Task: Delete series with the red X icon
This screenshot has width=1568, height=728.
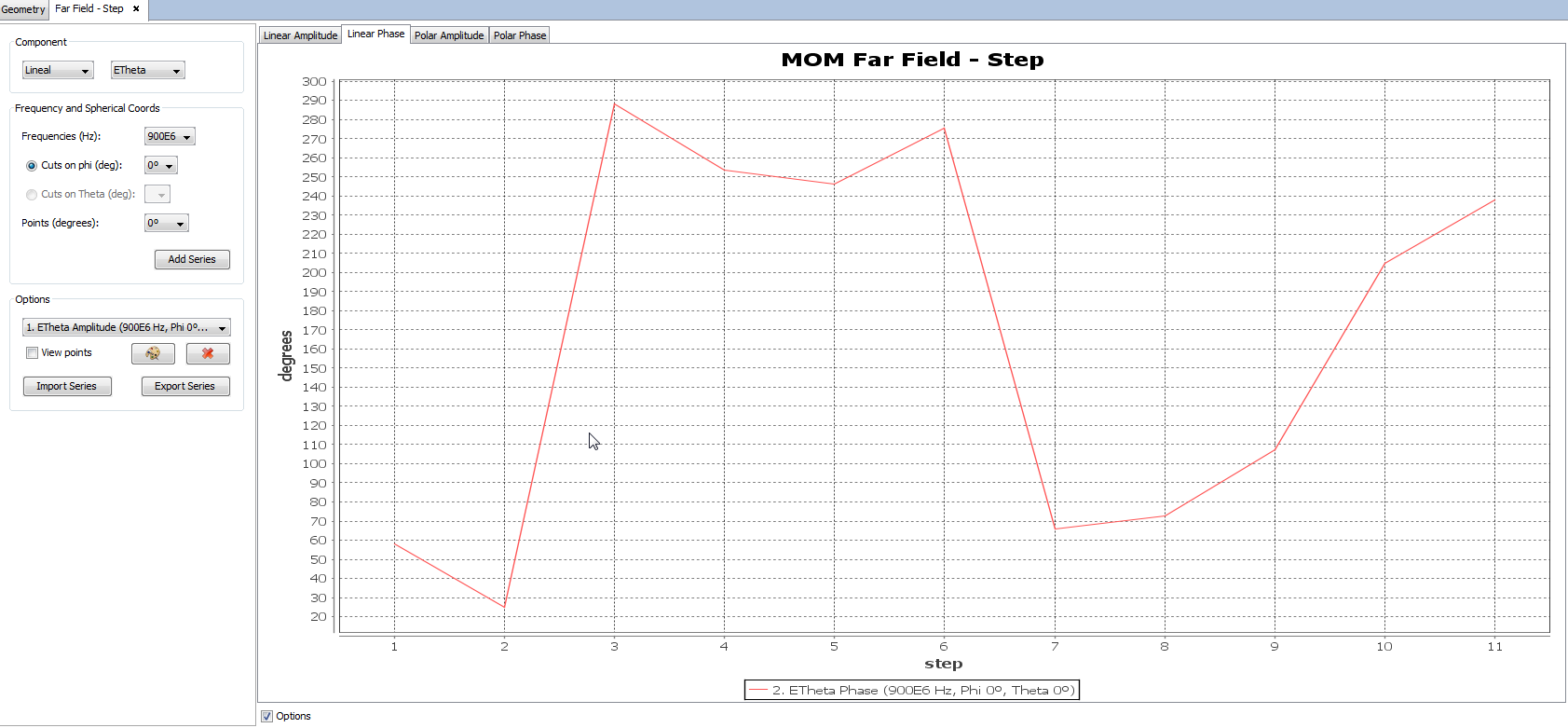Action: point(208,353)
